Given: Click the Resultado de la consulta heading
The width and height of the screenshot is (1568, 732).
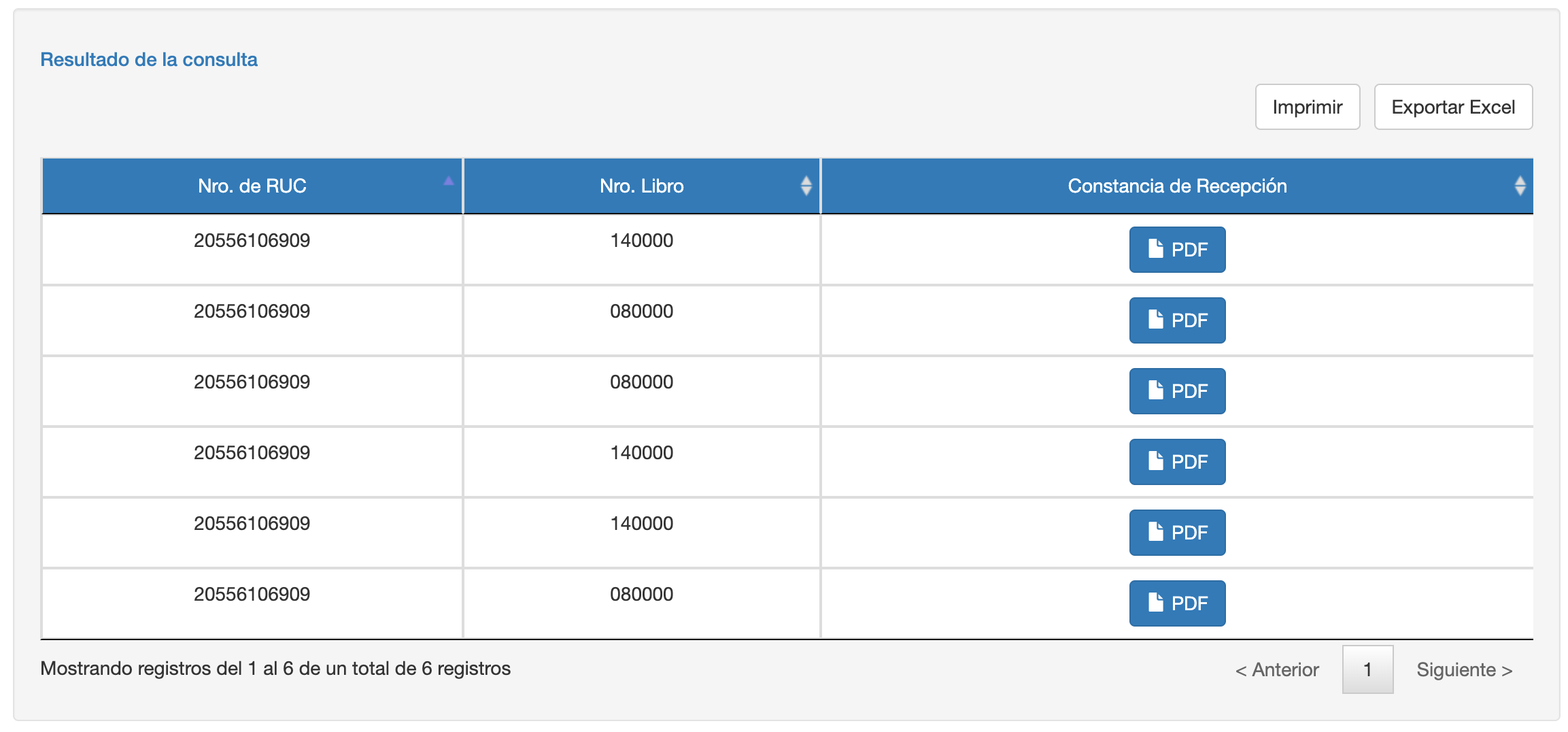Looking at the screenshot, I should (149, 60).
